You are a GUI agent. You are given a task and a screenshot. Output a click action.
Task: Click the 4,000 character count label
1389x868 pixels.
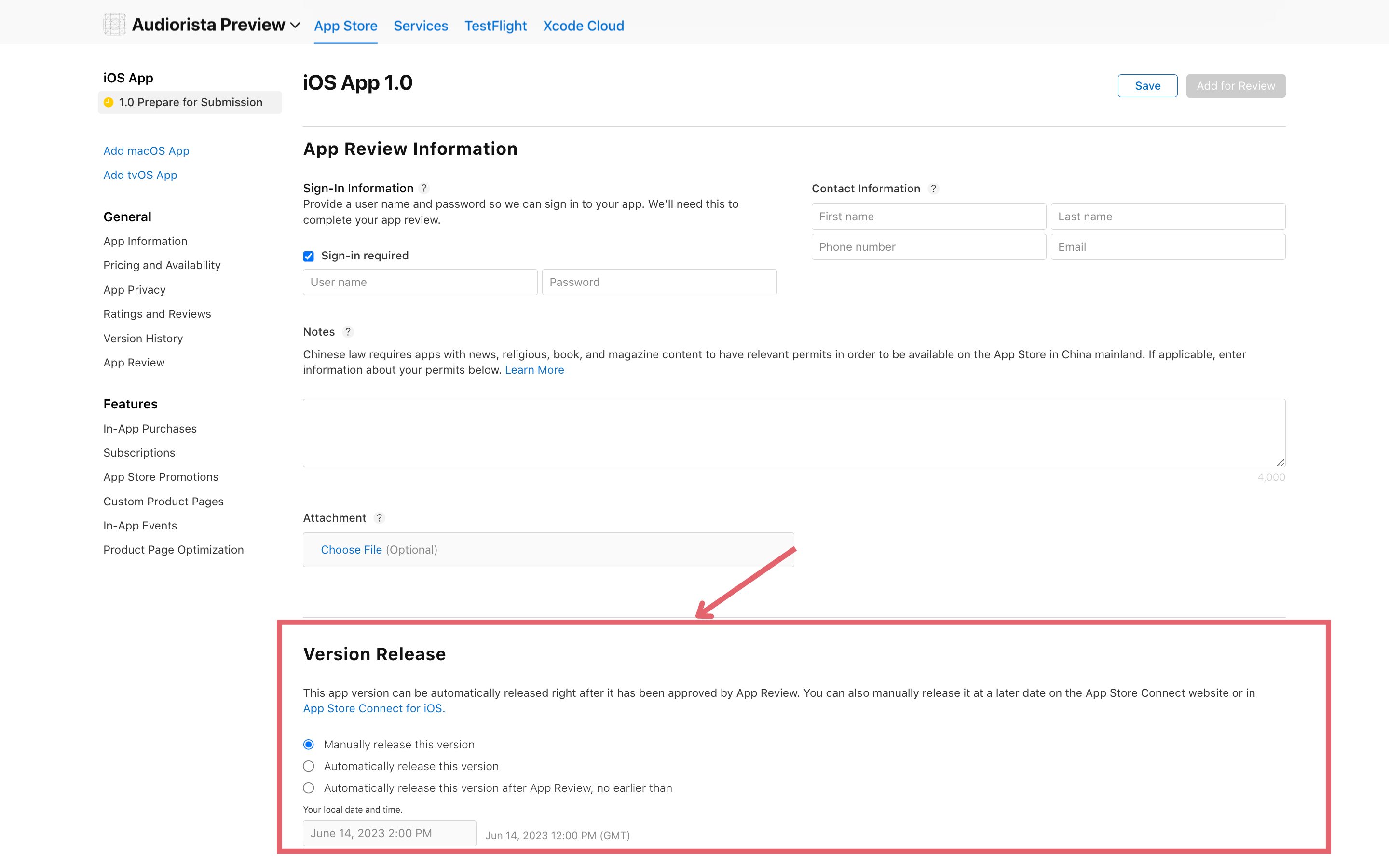pyautogui.click(x=1271, y=477)
